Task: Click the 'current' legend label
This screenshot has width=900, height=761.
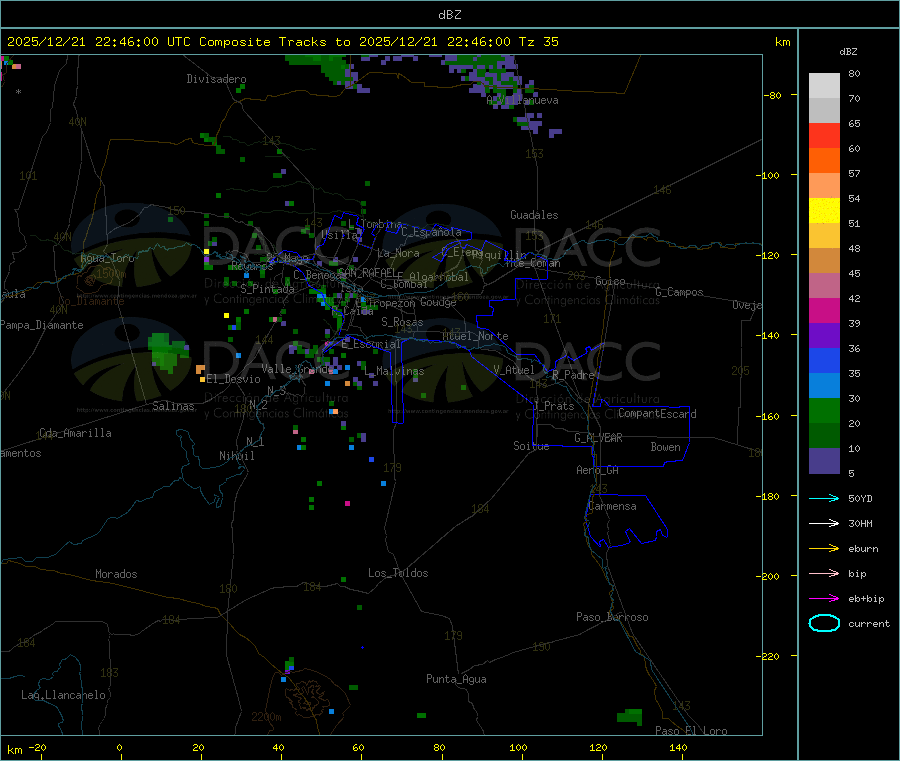Action: point(869,624)
